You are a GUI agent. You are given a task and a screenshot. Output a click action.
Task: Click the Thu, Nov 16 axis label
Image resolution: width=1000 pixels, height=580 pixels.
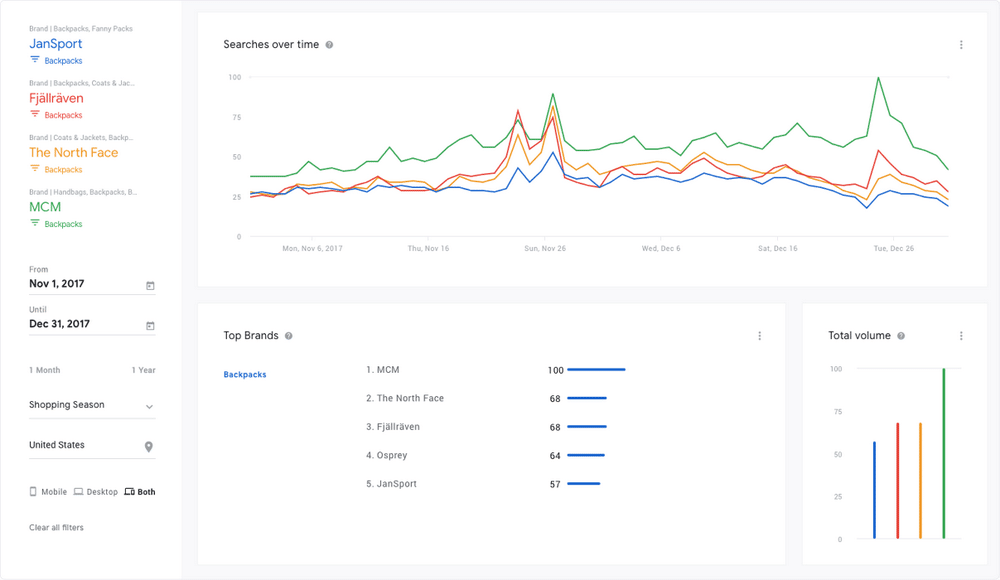[428, 248]
